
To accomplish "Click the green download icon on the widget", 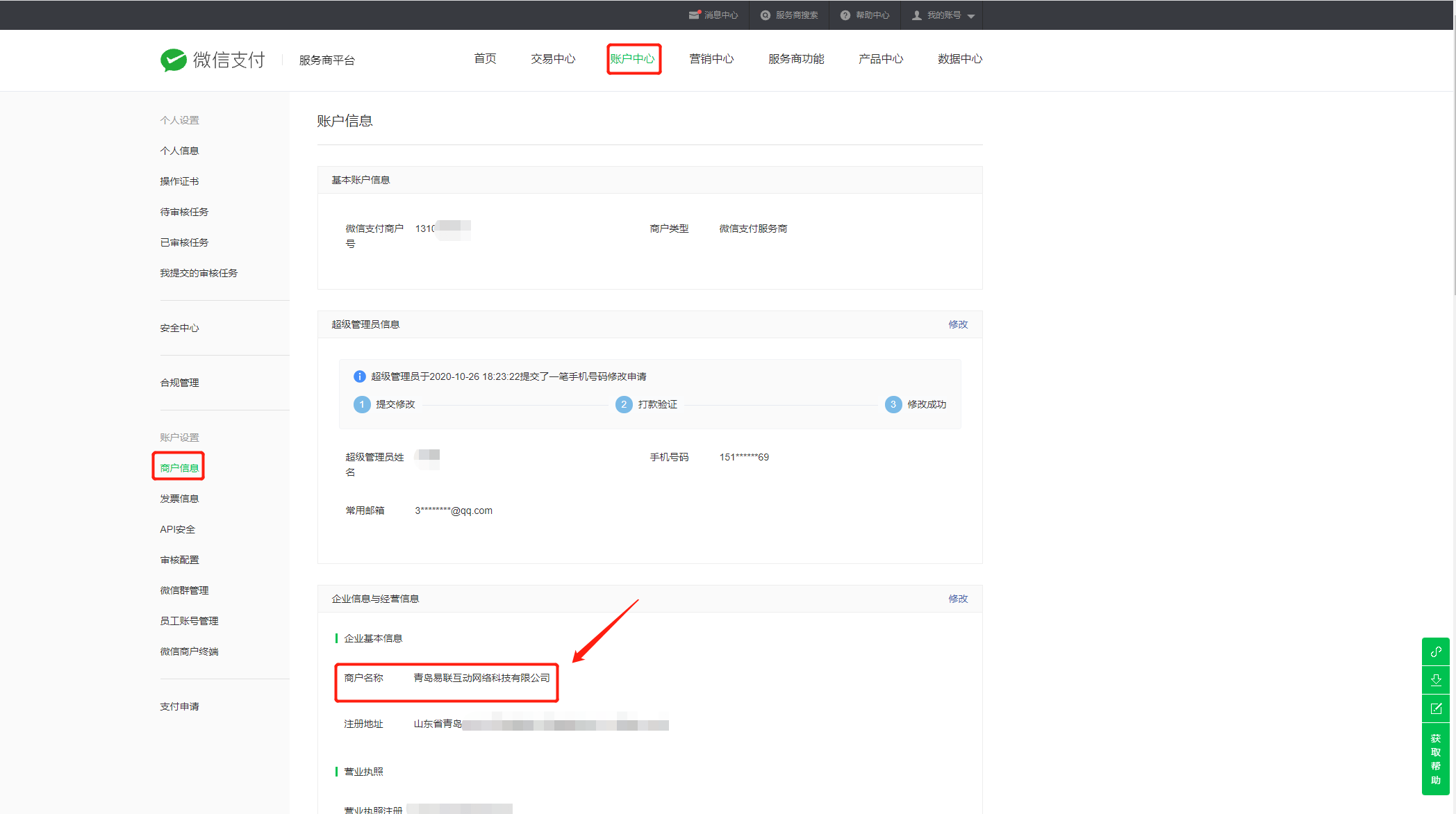I will click(1435, 680).
